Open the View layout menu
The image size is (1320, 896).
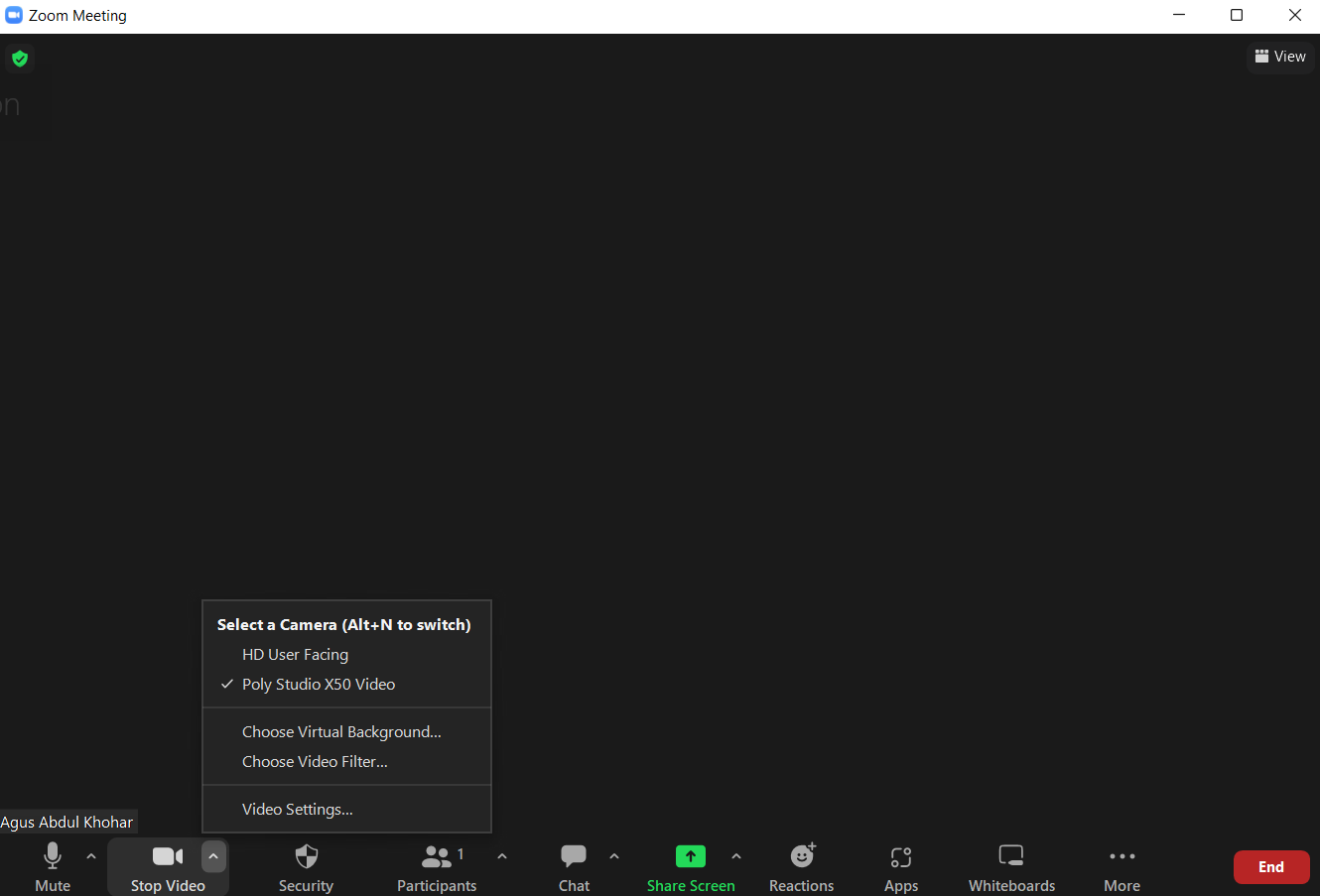pos(1280,57)
